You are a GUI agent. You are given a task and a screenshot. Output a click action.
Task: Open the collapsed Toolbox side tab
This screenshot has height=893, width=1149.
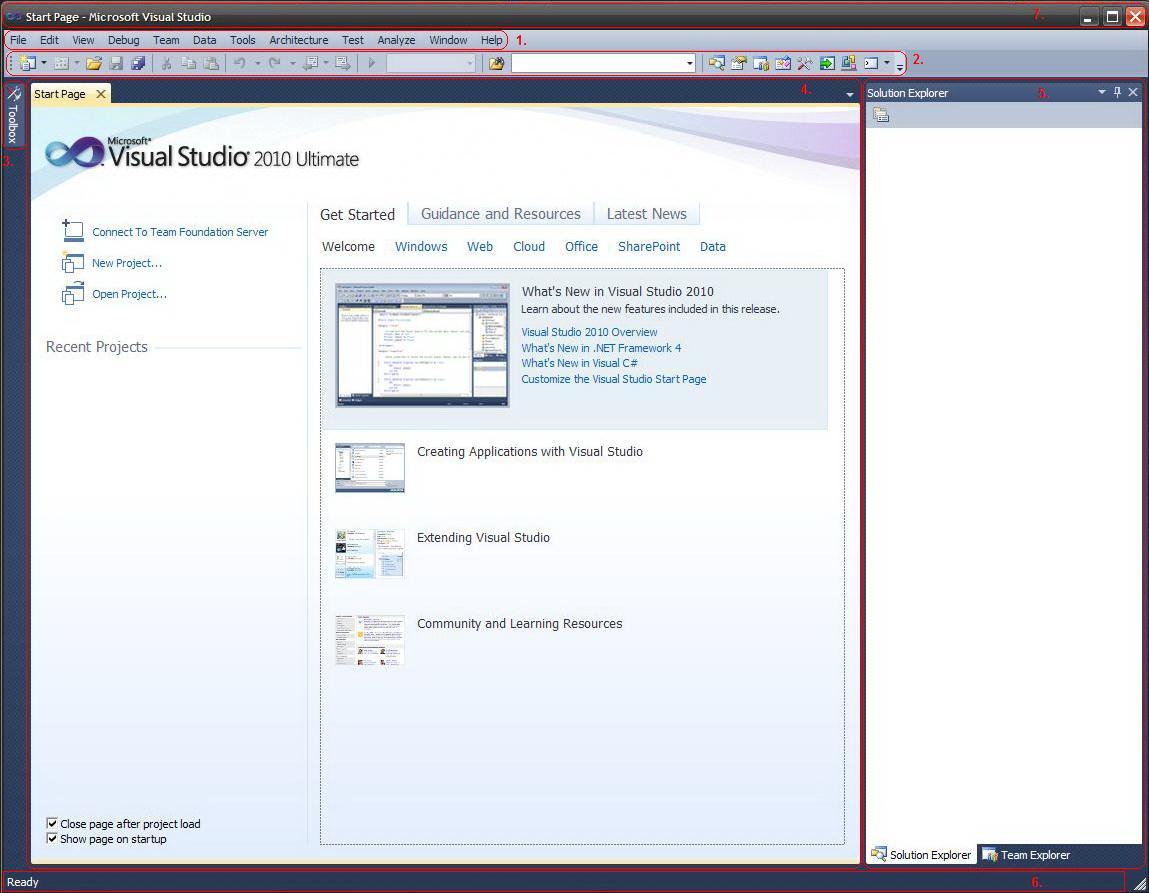(12, 115)
